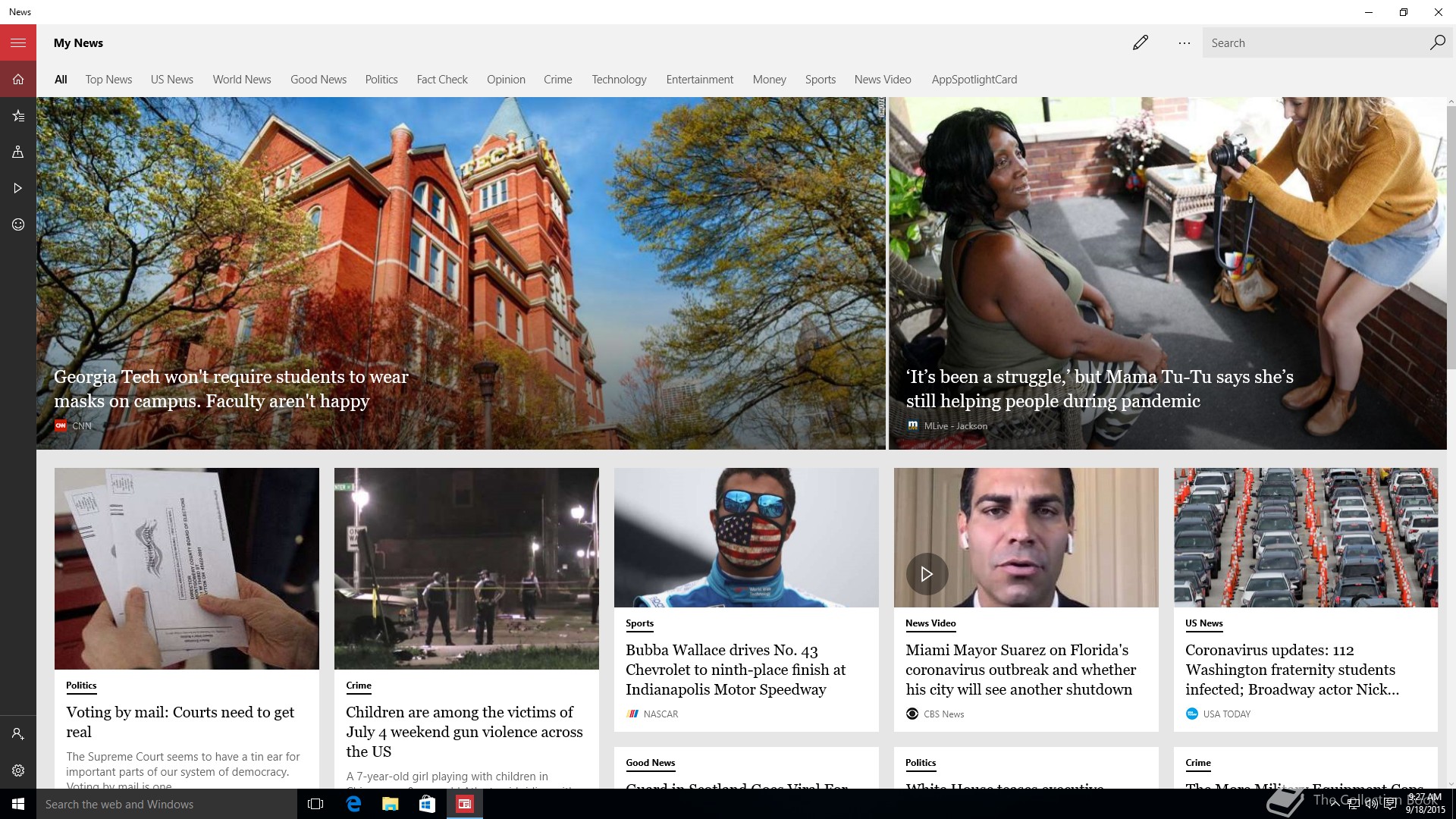Open 'Voting by mail: Courts need to get real'
1456x819 pixels.
(x=180, y=722)
